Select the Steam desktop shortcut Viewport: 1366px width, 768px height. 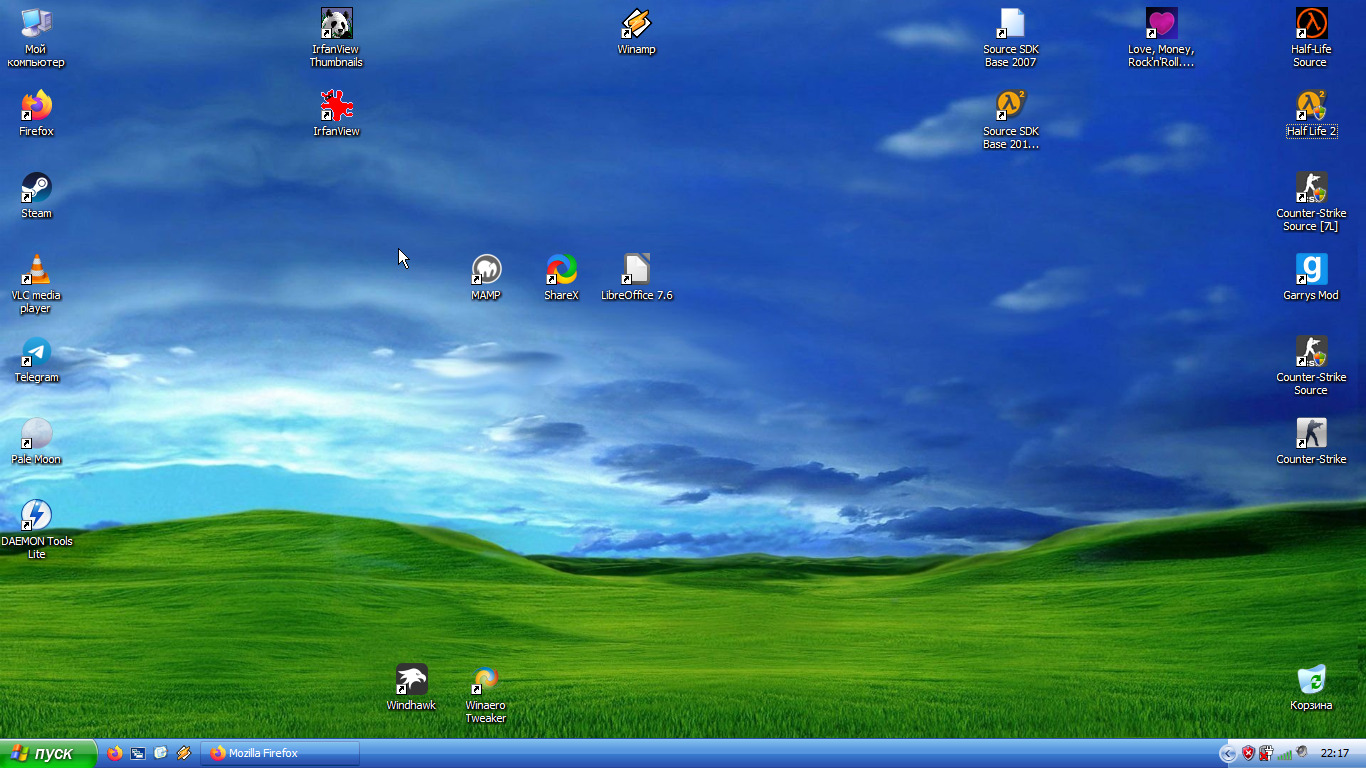click(36, 188)
